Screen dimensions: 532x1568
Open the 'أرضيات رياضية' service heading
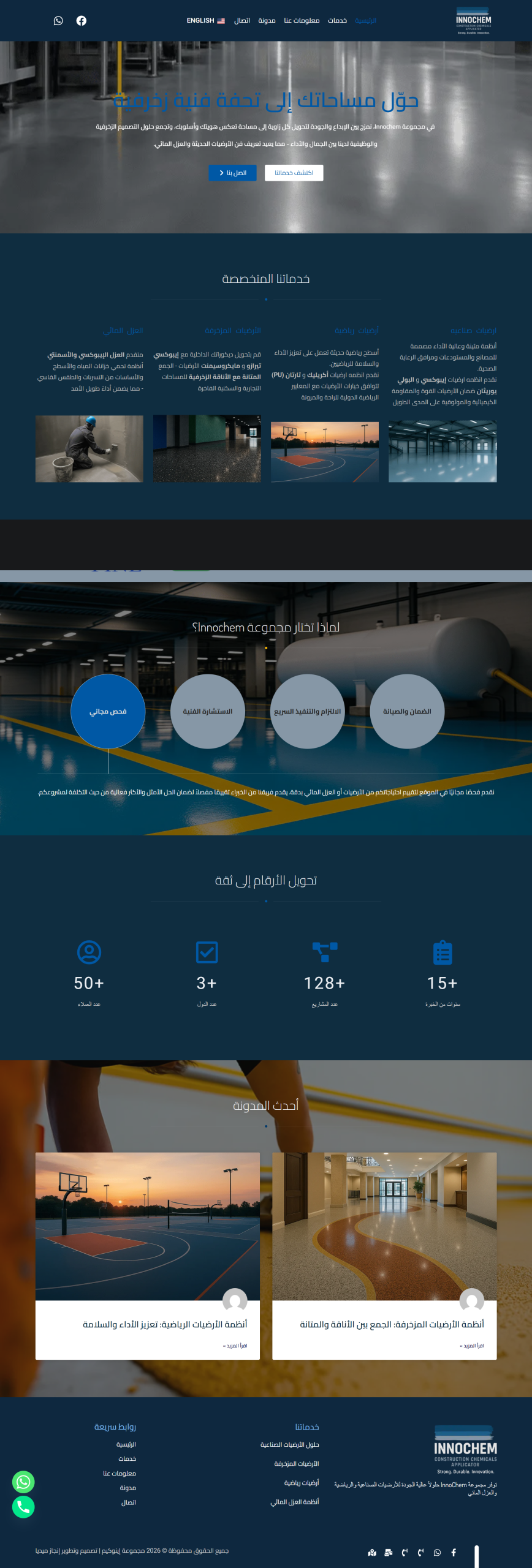point(357,331)
